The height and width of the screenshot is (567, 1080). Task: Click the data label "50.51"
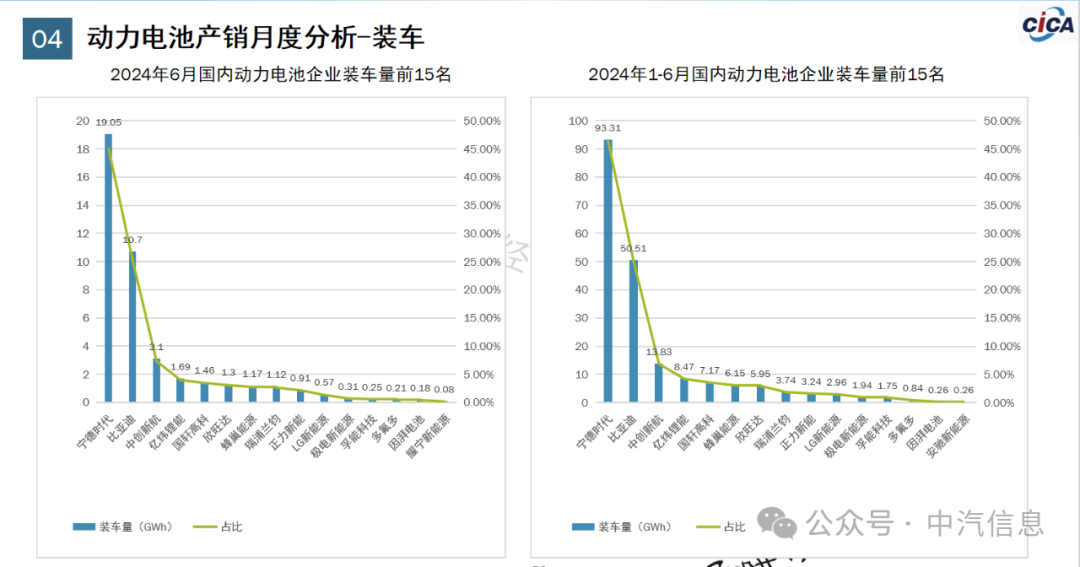[x=634, y=249]
